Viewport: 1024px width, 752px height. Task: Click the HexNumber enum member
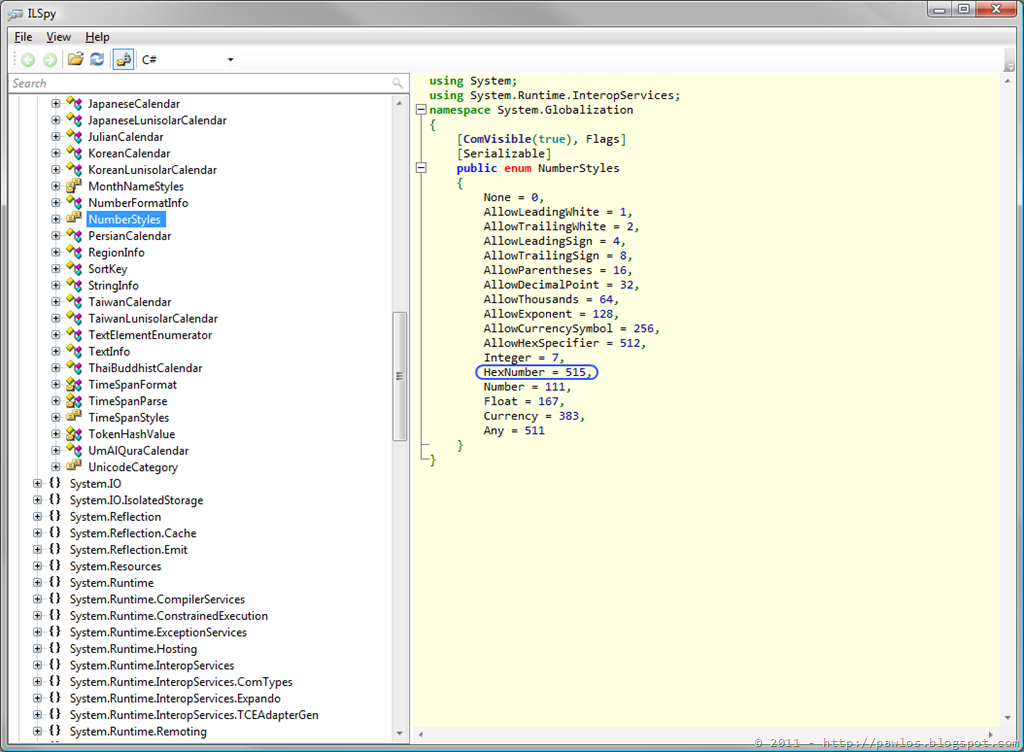[514, 372]
